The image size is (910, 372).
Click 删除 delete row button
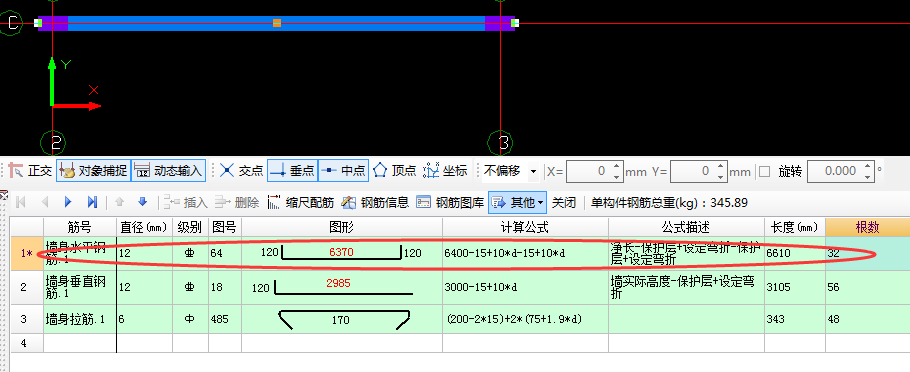[237, 202]
